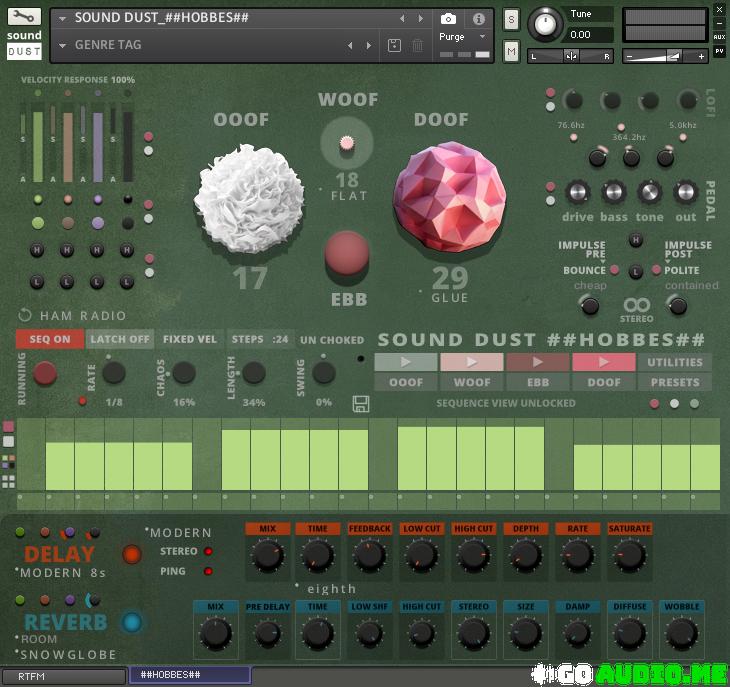Toggle the delay STEREO red LED
730x687 pixels.
point(208,552)
